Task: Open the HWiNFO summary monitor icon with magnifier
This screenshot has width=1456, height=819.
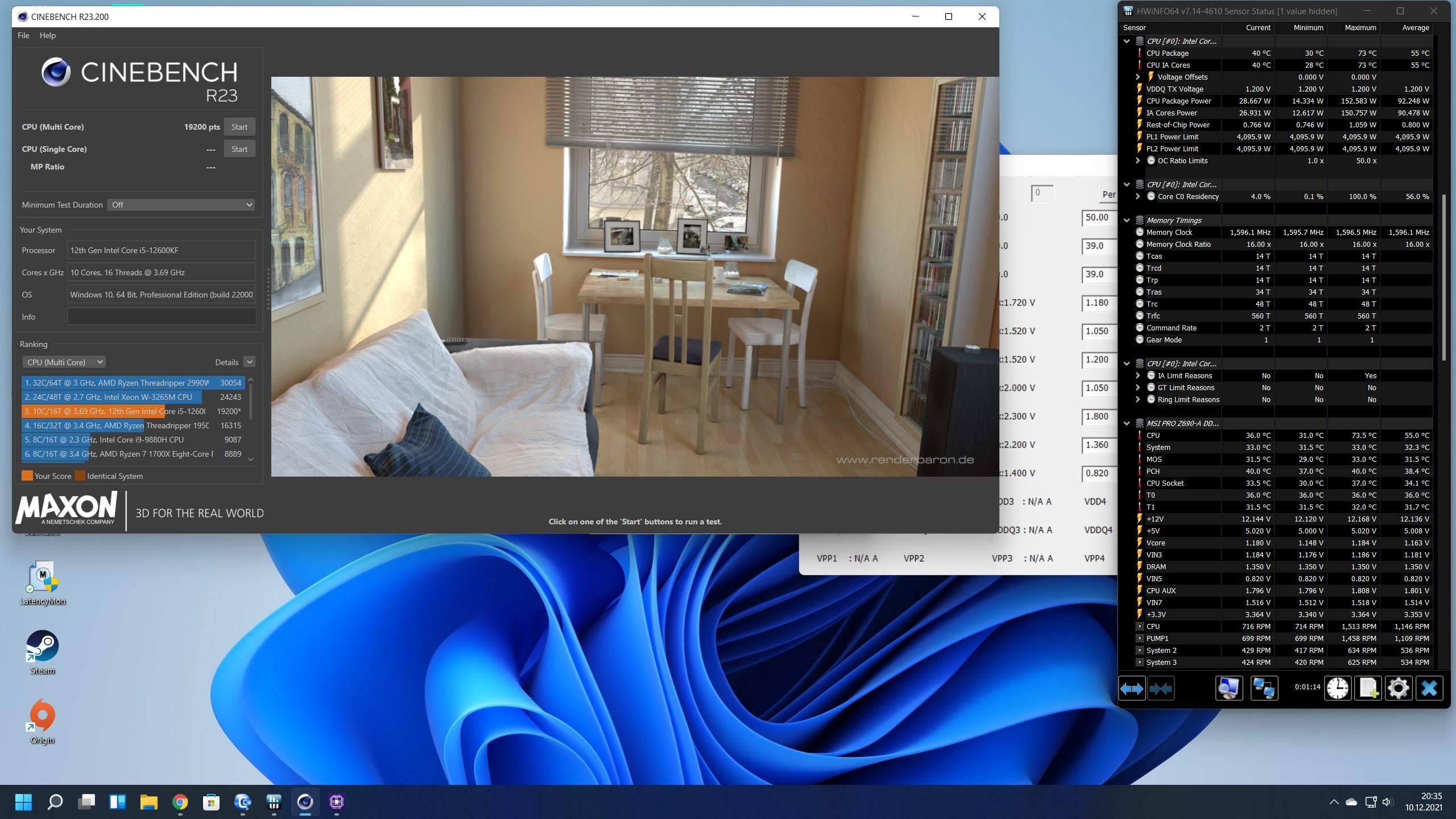Action: coord(1228,689)
